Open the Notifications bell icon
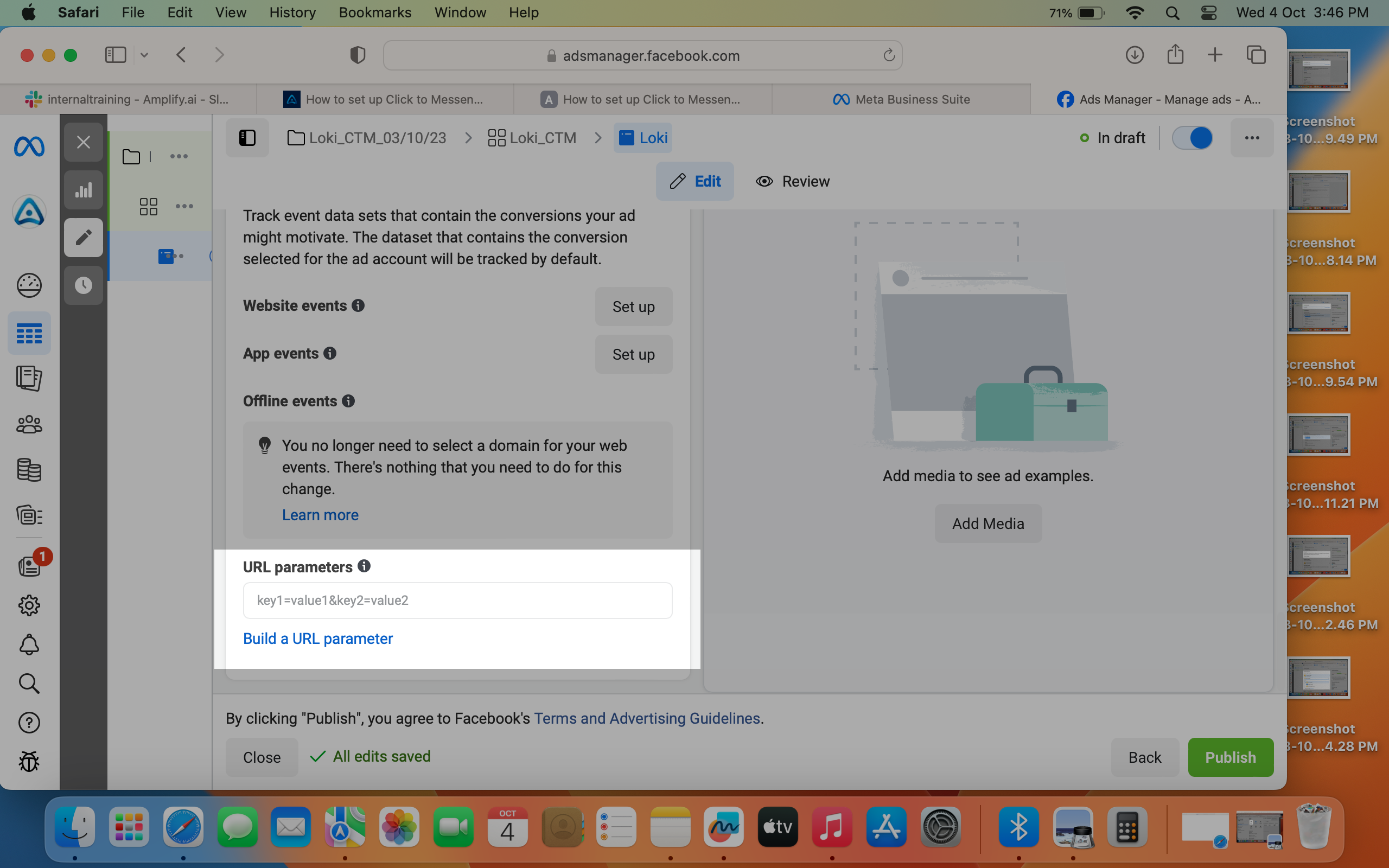This screenshot has height=868, width=1389. pos(29,644)
